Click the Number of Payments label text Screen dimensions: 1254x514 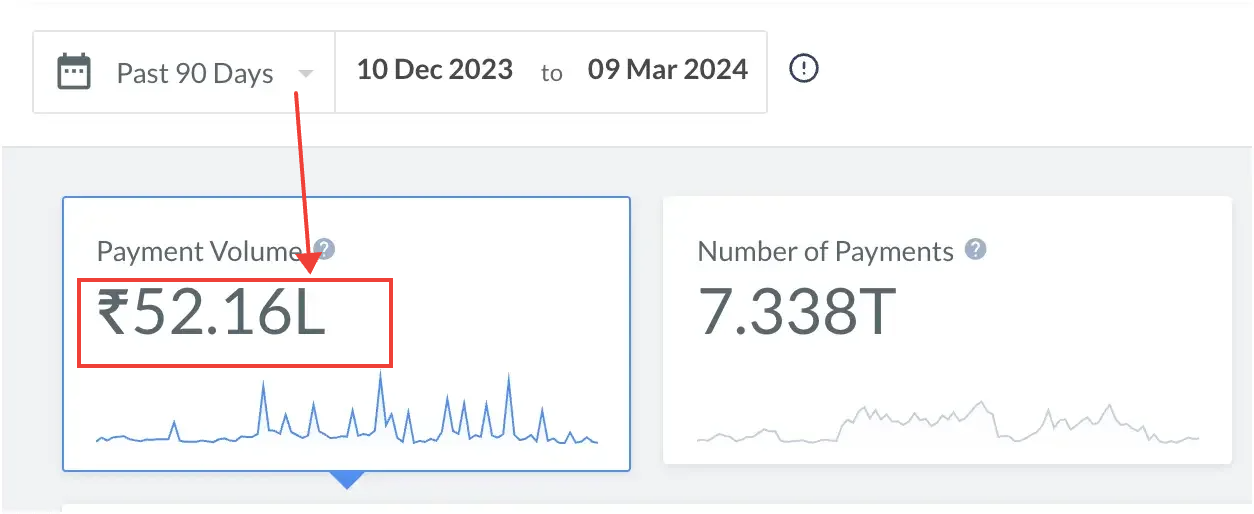pyautogui.click(x=825, y=251)
